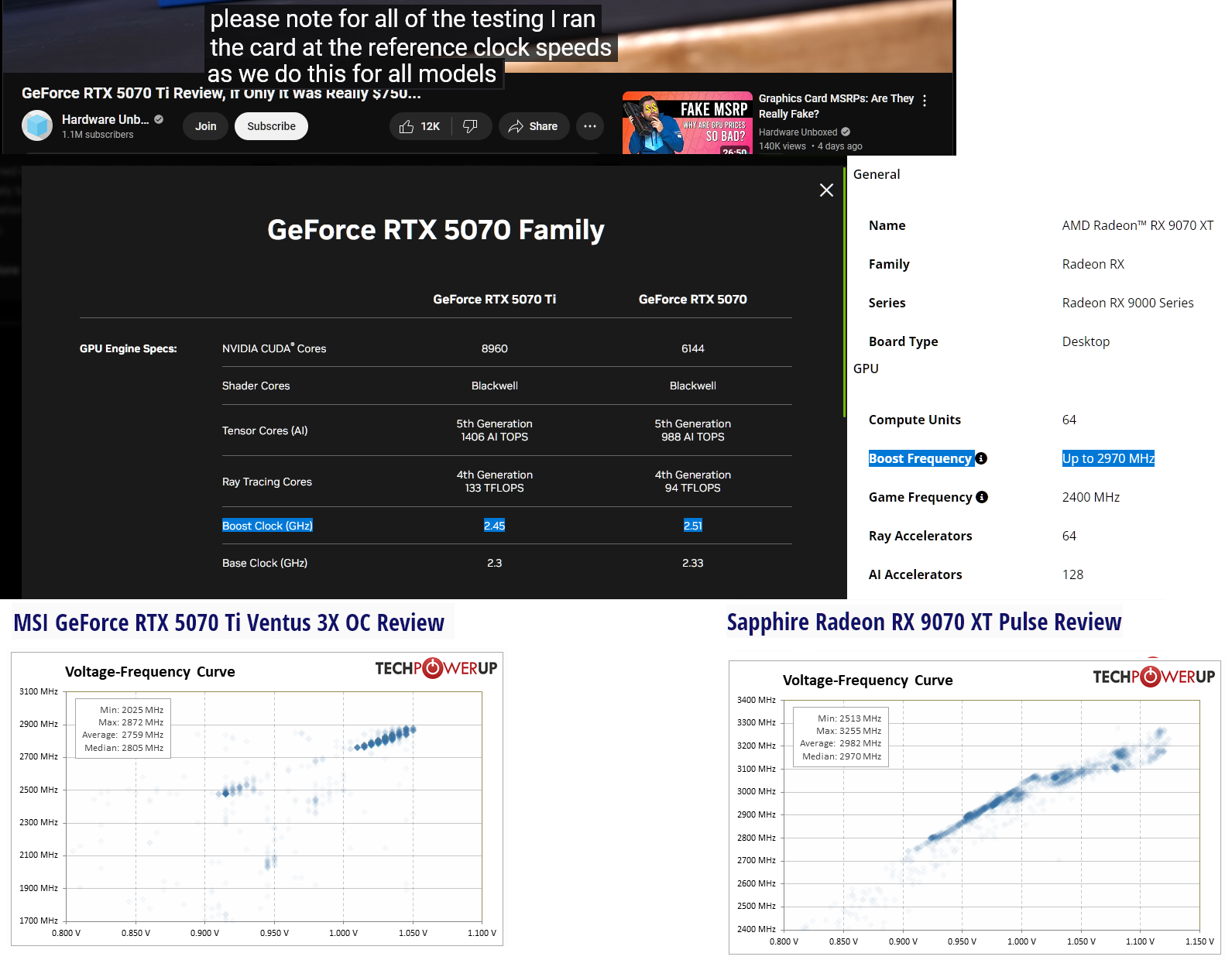Image resolution: width=1232 pixels, height=960 pixels.
Task: Click the 'Desktop' board type value
Action: [x=1086, y=342]
